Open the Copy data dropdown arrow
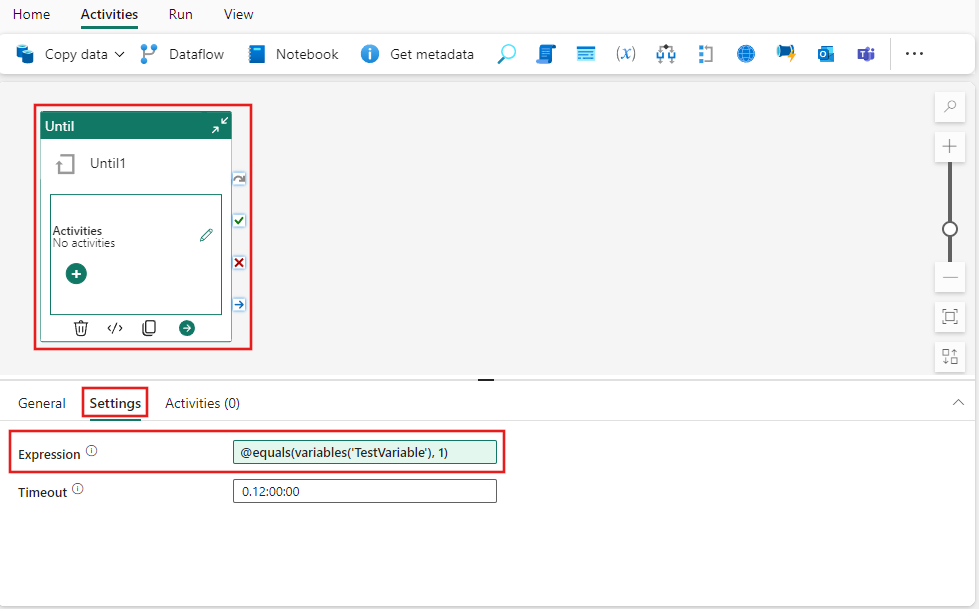 click(120, 54)
